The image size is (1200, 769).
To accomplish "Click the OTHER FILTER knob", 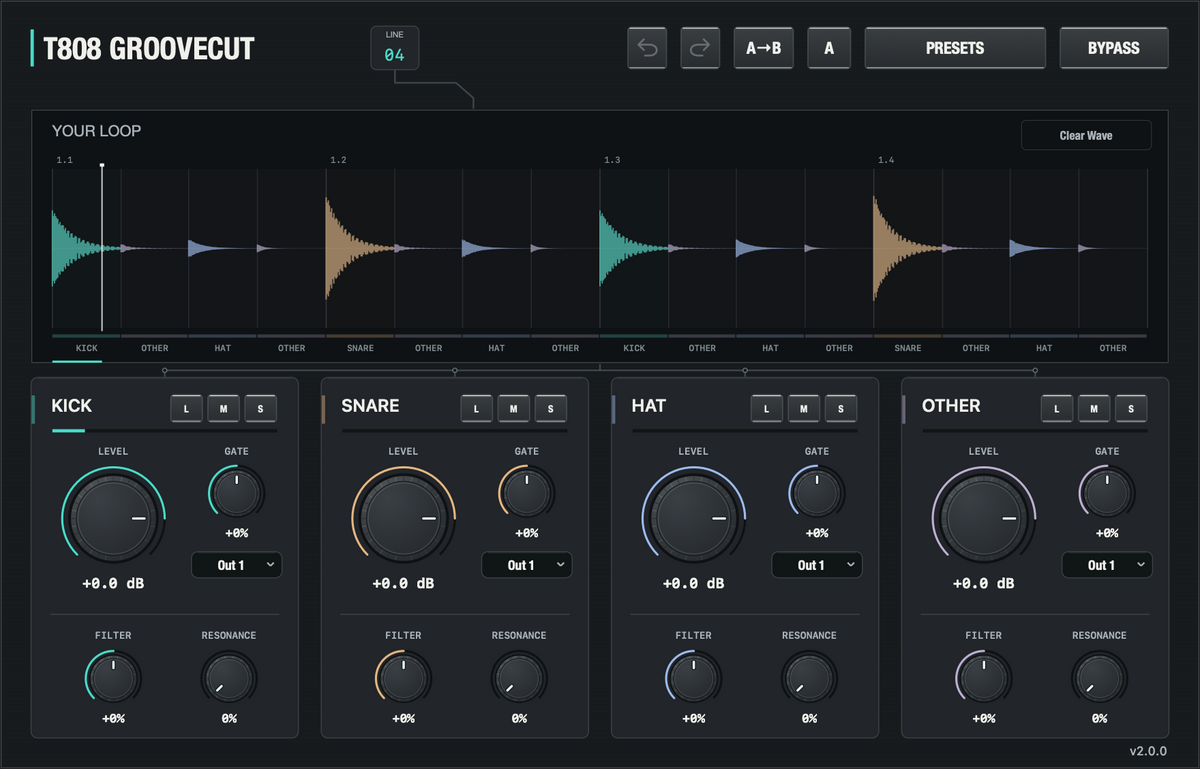I will (x=983, y=677).
